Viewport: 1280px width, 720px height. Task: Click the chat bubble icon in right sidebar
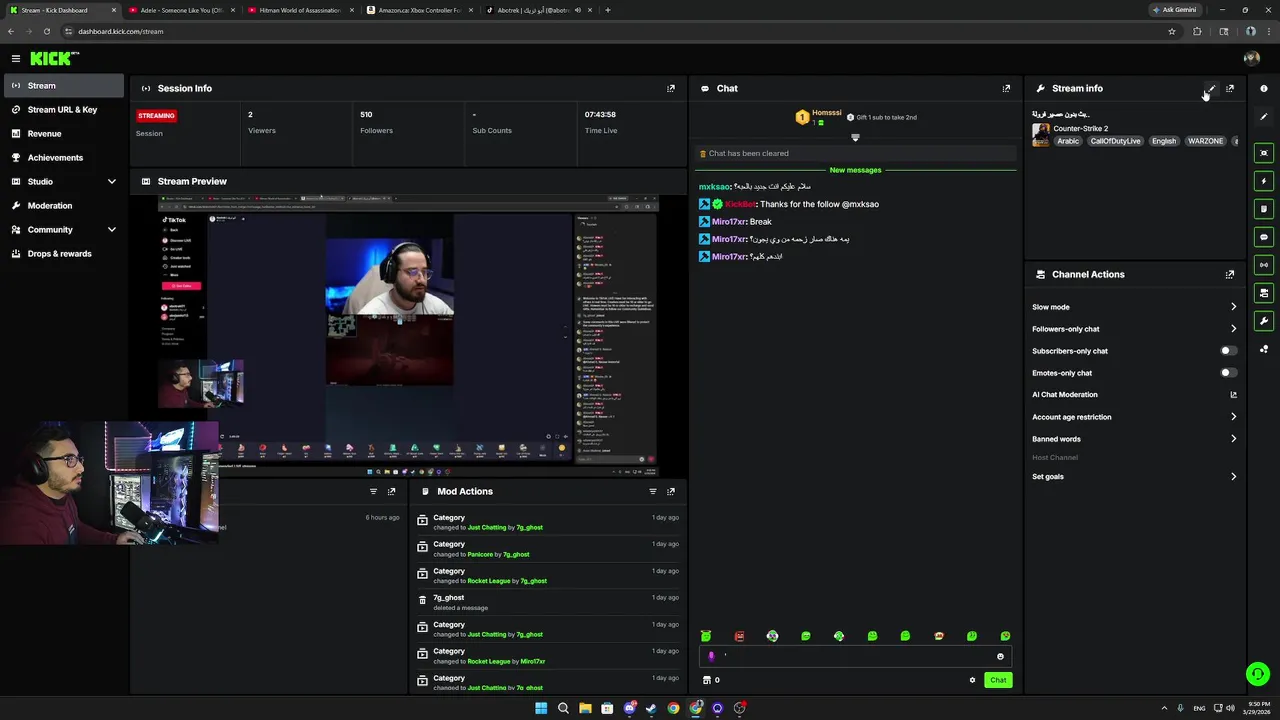pyautogui.click(x=1264, y=237)
